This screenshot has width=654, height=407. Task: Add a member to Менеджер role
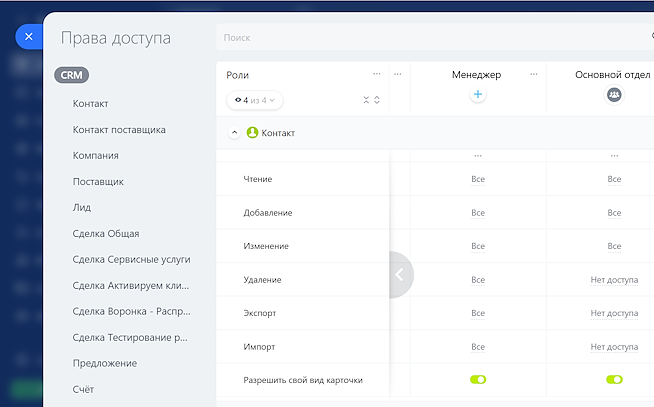pos(478,94)
